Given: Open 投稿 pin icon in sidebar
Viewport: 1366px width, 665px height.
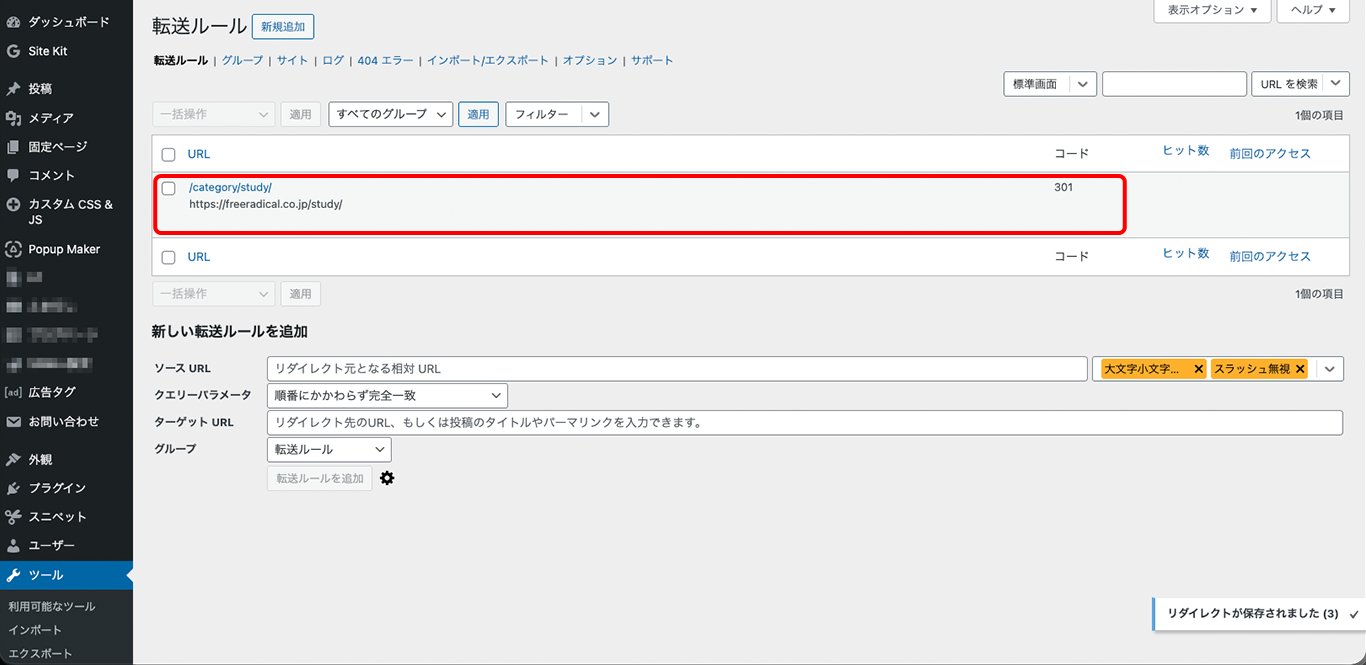Looking at the screenshot, I should (13, 89).
